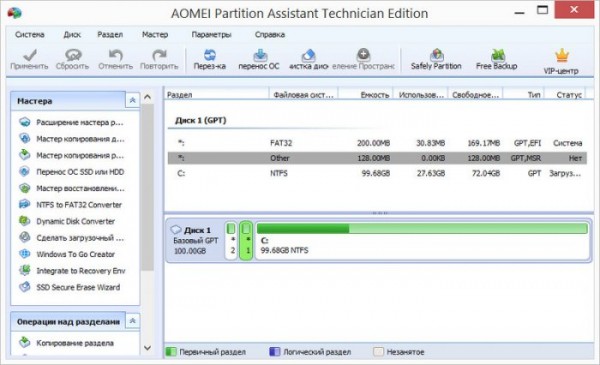Viewport: 600px width, 365px height.
Task: Open Мастер восстановлени... recovery wizard
Action: [x=80, y=188]
